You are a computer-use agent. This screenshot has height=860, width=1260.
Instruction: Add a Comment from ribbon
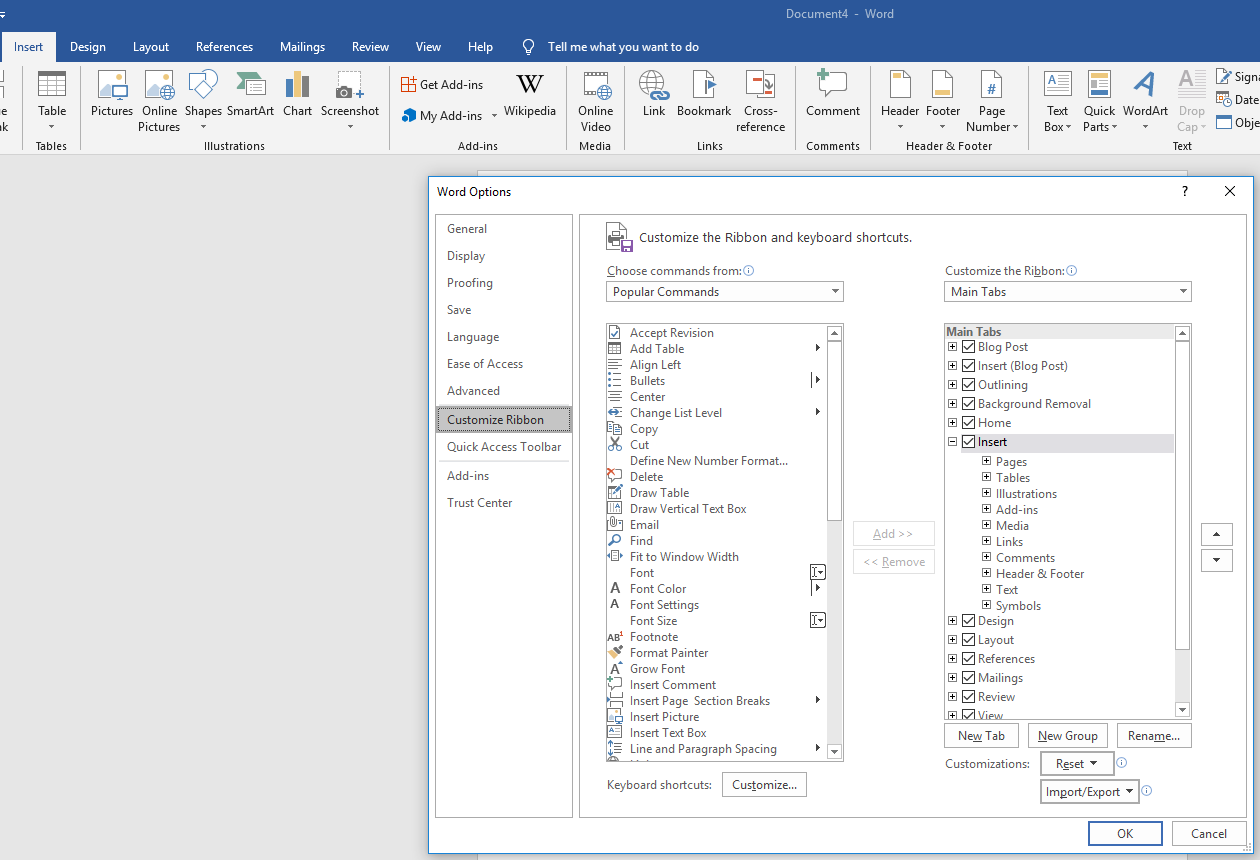(x=833, y=95)
